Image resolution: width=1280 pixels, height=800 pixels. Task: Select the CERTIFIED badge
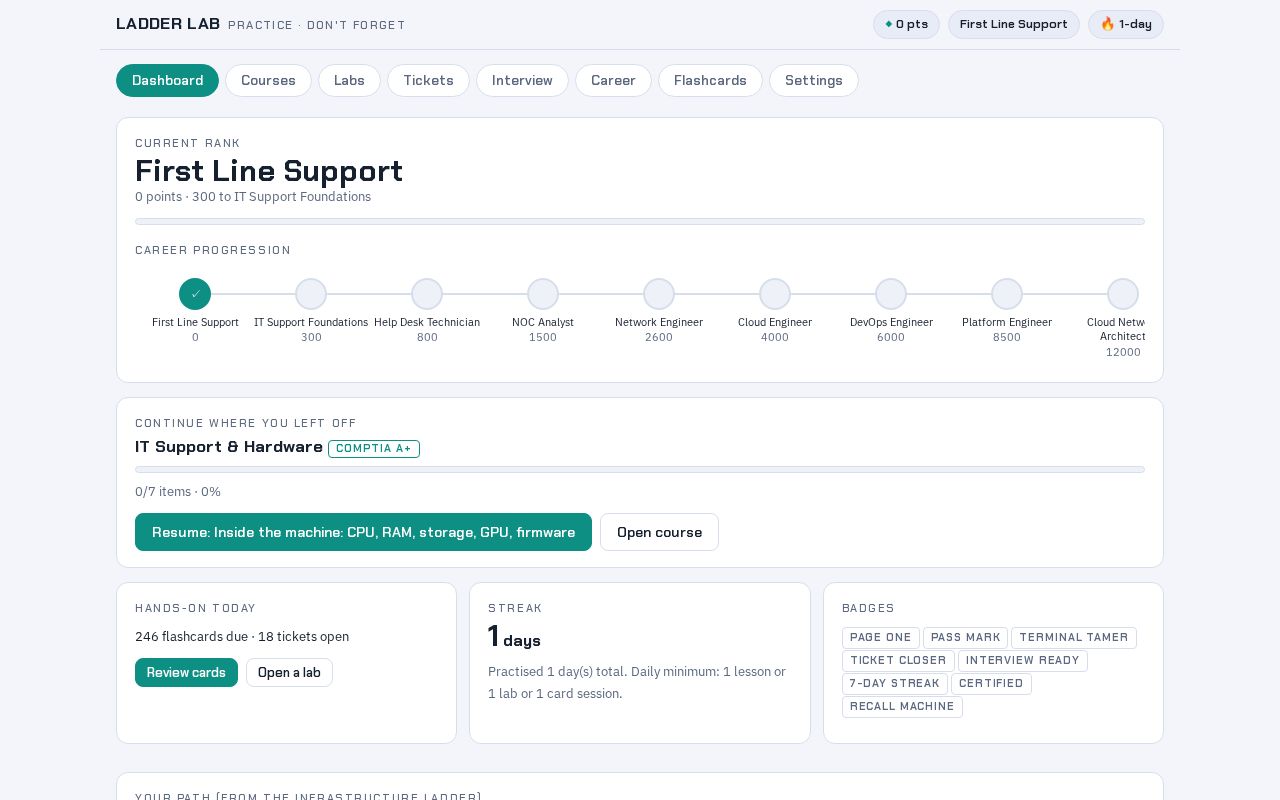pyautogui.click(x=991, y=684)
